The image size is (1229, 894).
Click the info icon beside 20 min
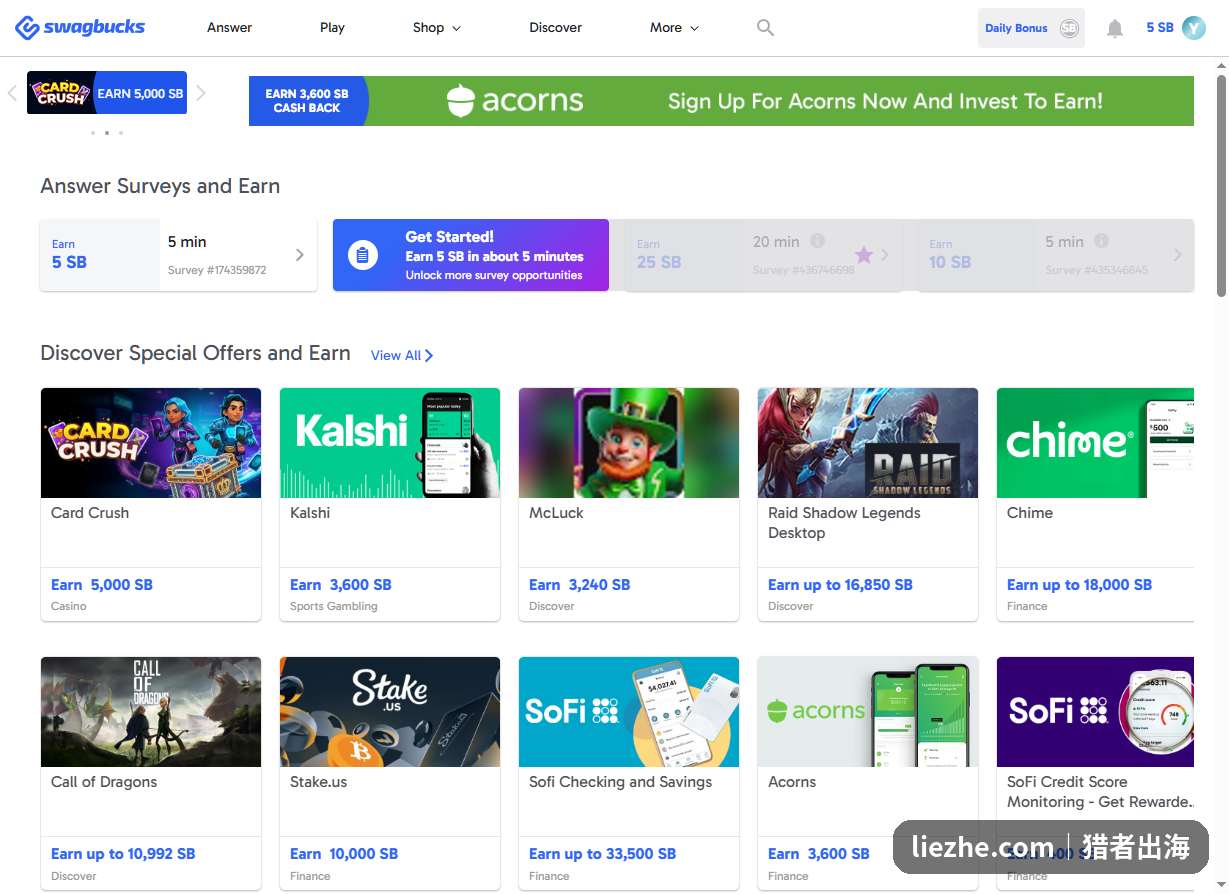[x=817, y=241]
